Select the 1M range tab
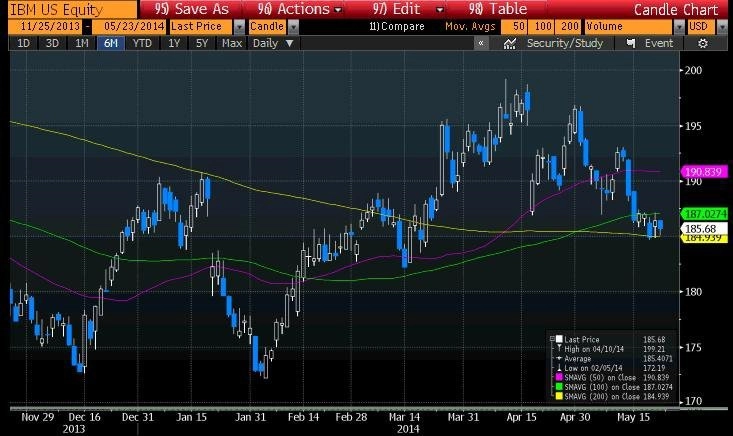The image size is (733, 436). coord(82,43)
